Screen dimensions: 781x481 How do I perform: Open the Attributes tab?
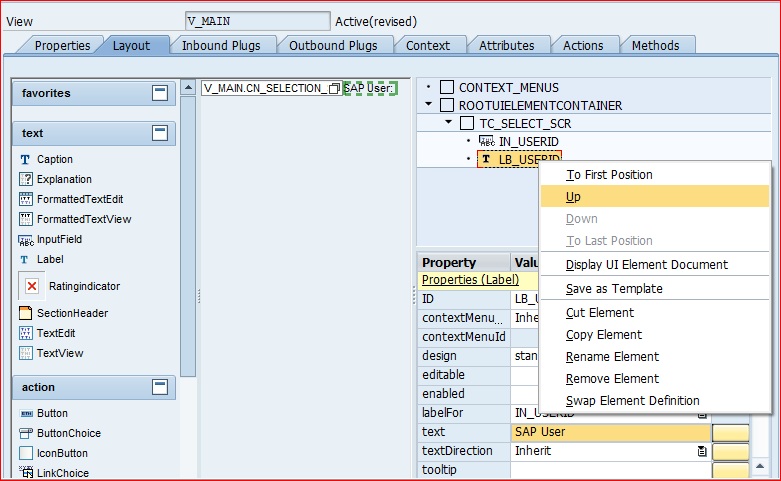click(x=507, y=45)
